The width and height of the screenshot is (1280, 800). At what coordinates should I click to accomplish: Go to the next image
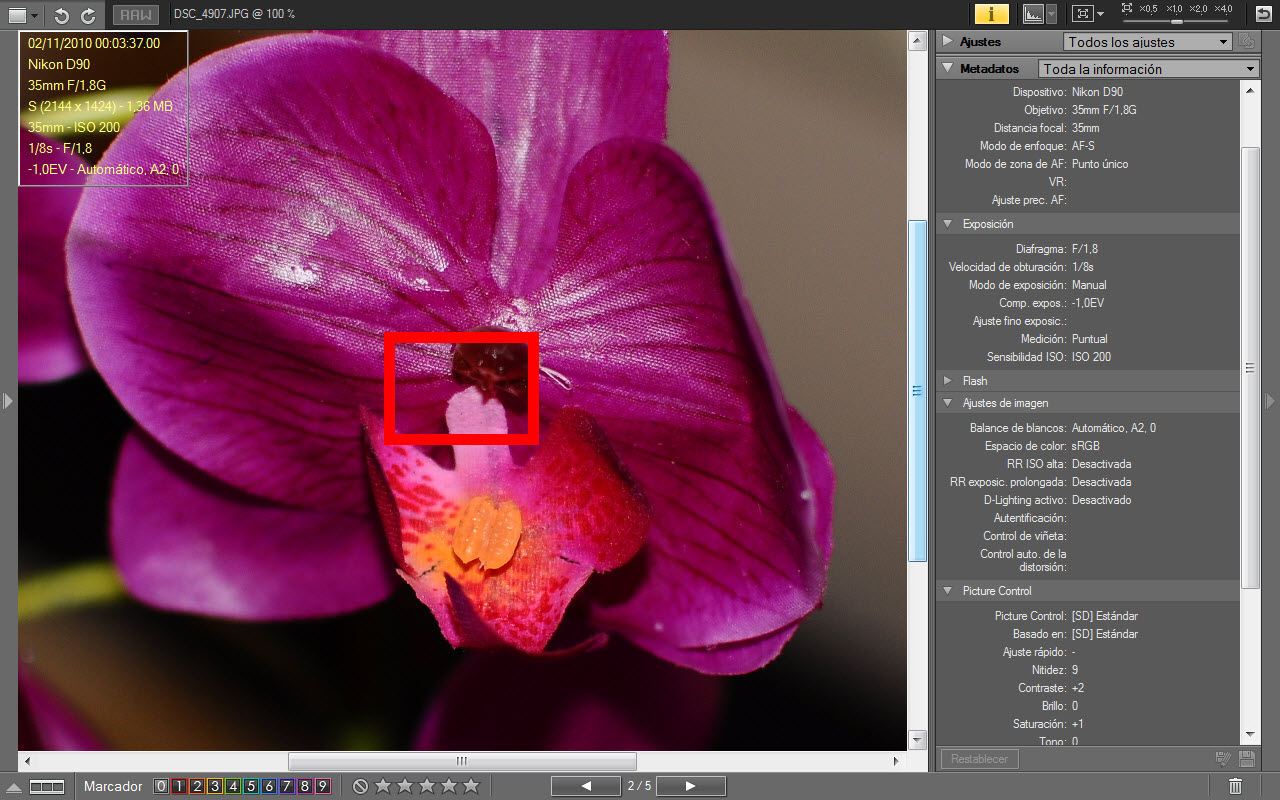[690, 786]
